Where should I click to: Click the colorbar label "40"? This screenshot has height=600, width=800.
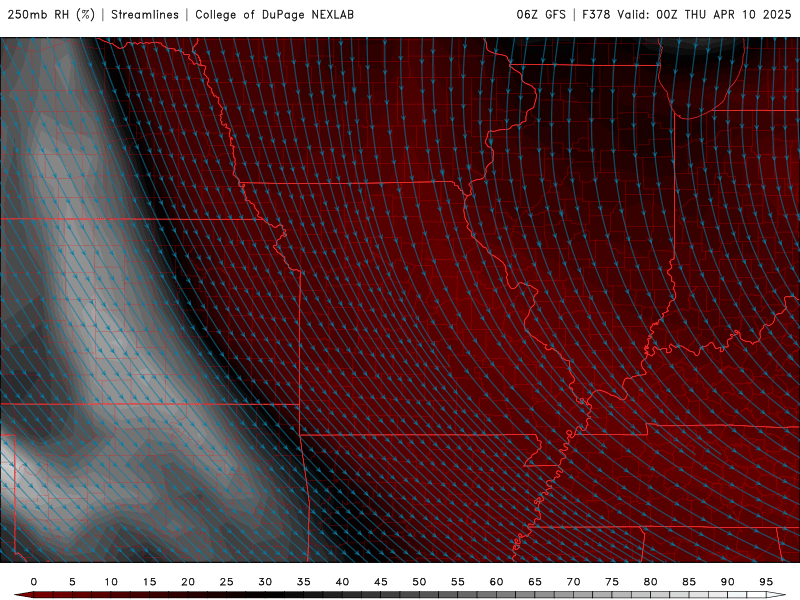point(342,582)
